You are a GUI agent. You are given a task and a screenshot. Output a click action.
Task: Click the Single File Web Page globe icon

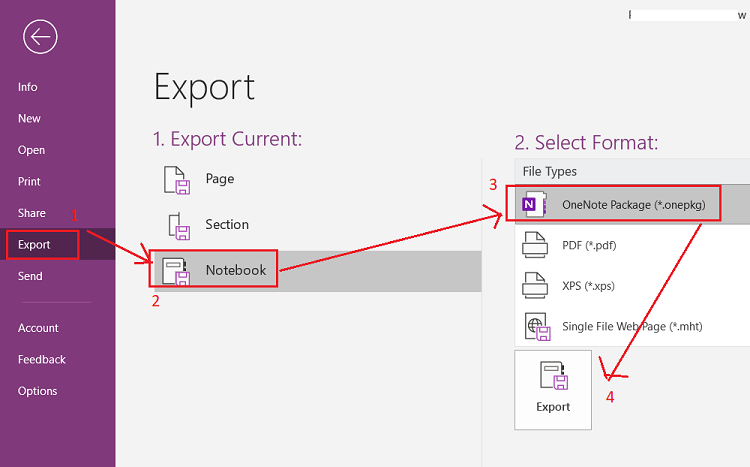(x=537, y=326)
